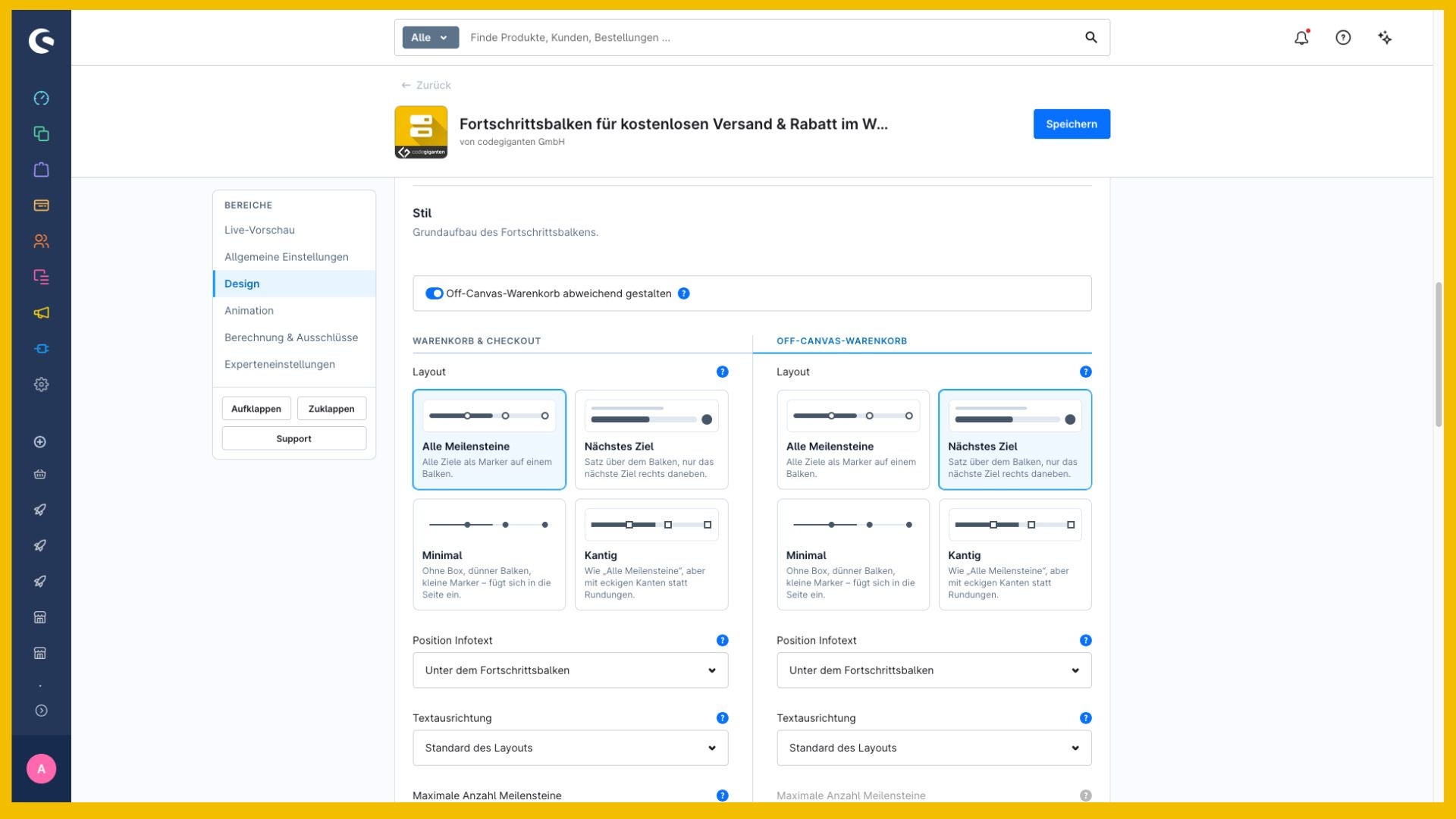The image size is (1456, 819).
Task: Click the user avatar A
Action: 41,768
